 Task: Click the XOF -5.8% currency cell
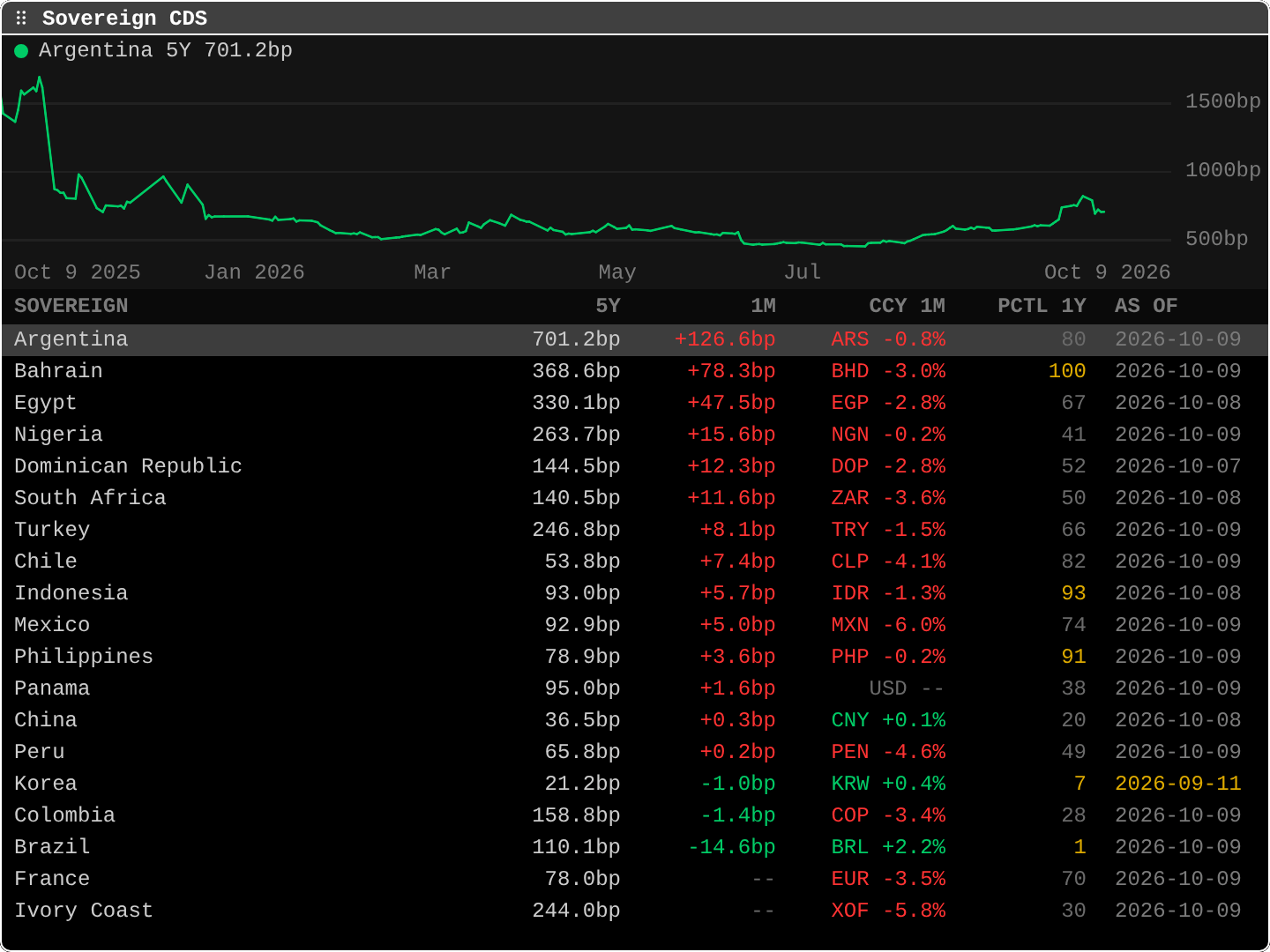point(888,911)
